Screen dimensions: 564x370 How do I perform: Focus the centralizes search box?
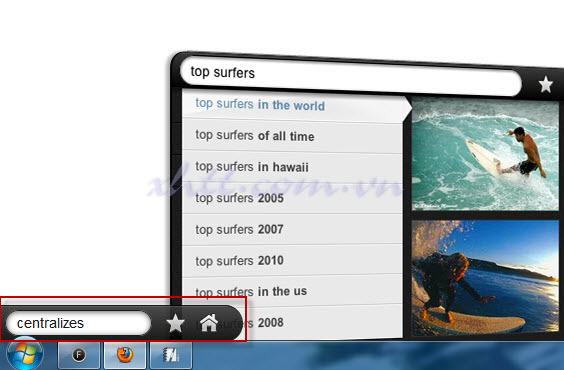pos(78,323)
